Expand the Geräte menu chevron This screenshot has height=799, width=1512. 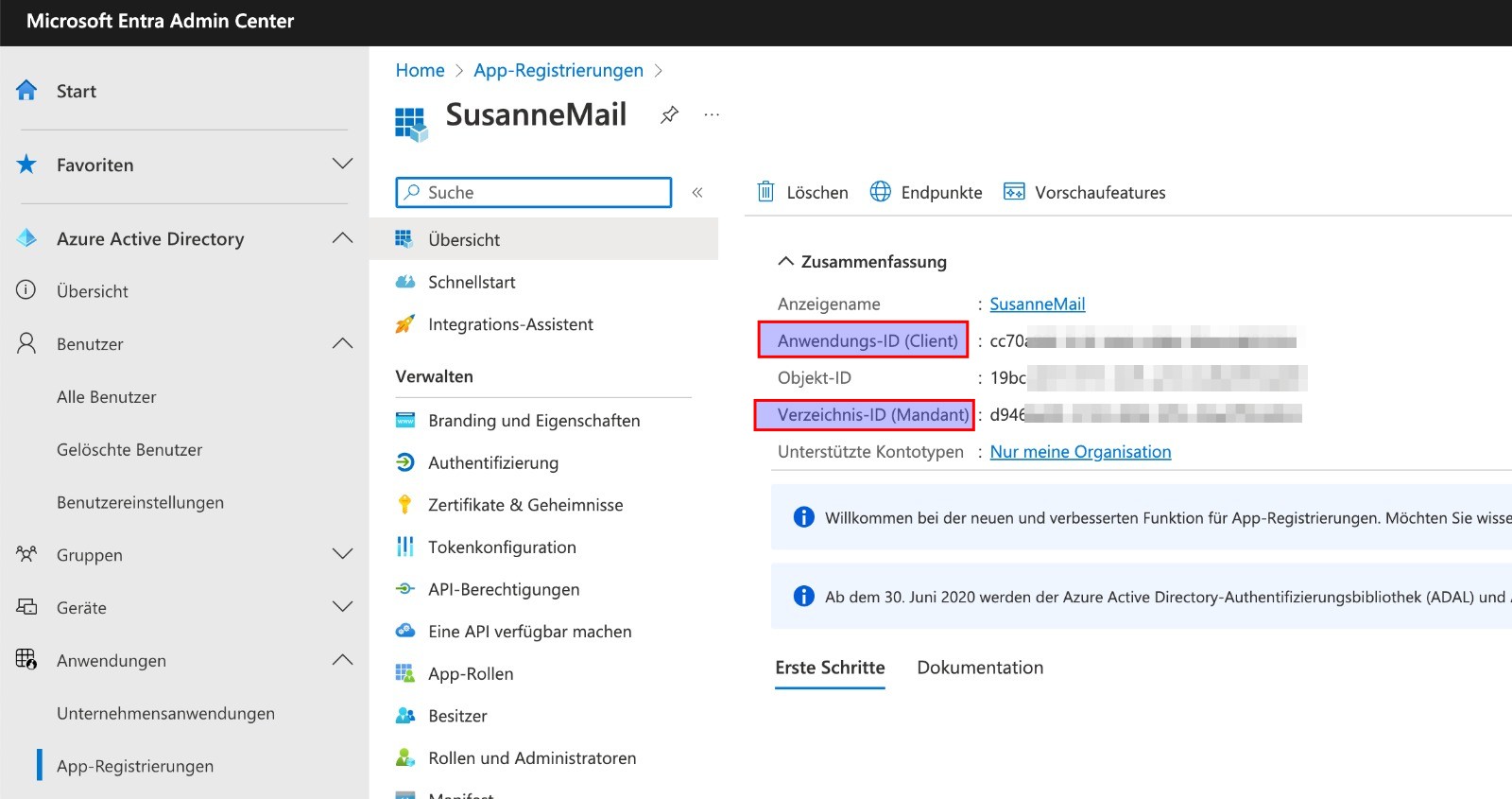click(342, 607)
